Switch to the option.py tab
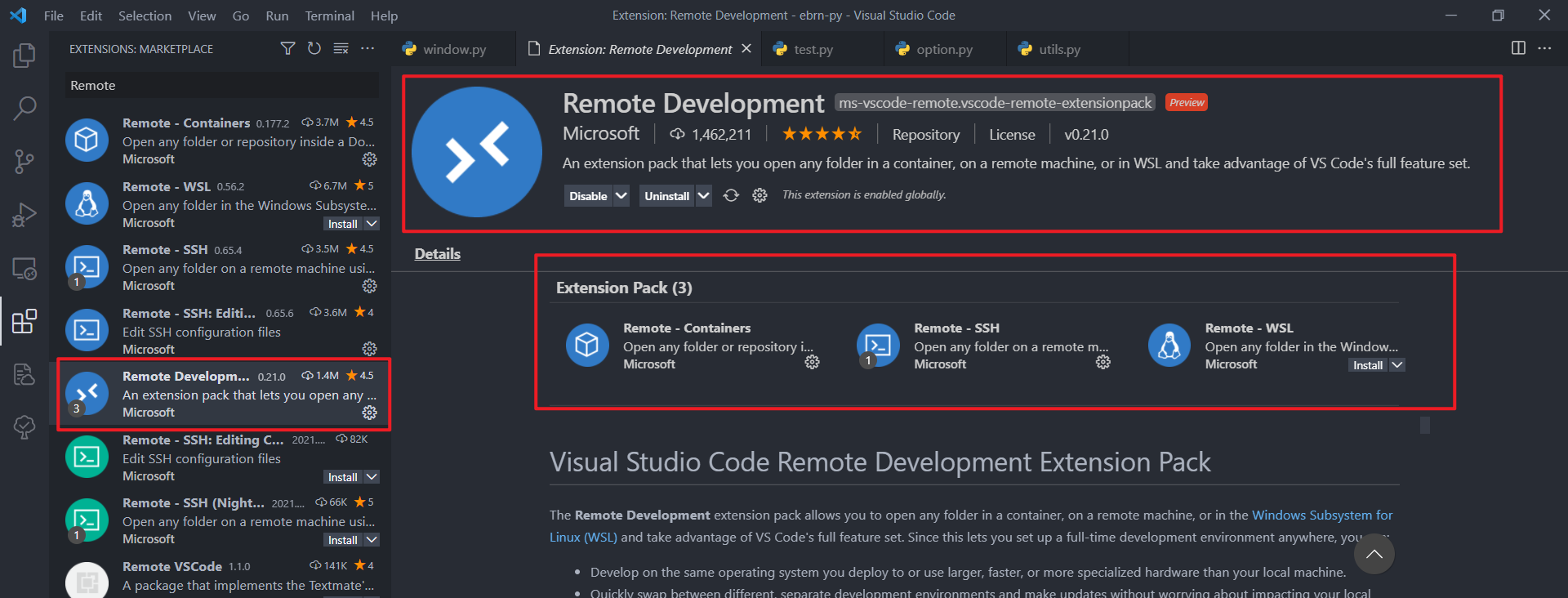This screenshot has height=598, width=1568. pos(945,49)
